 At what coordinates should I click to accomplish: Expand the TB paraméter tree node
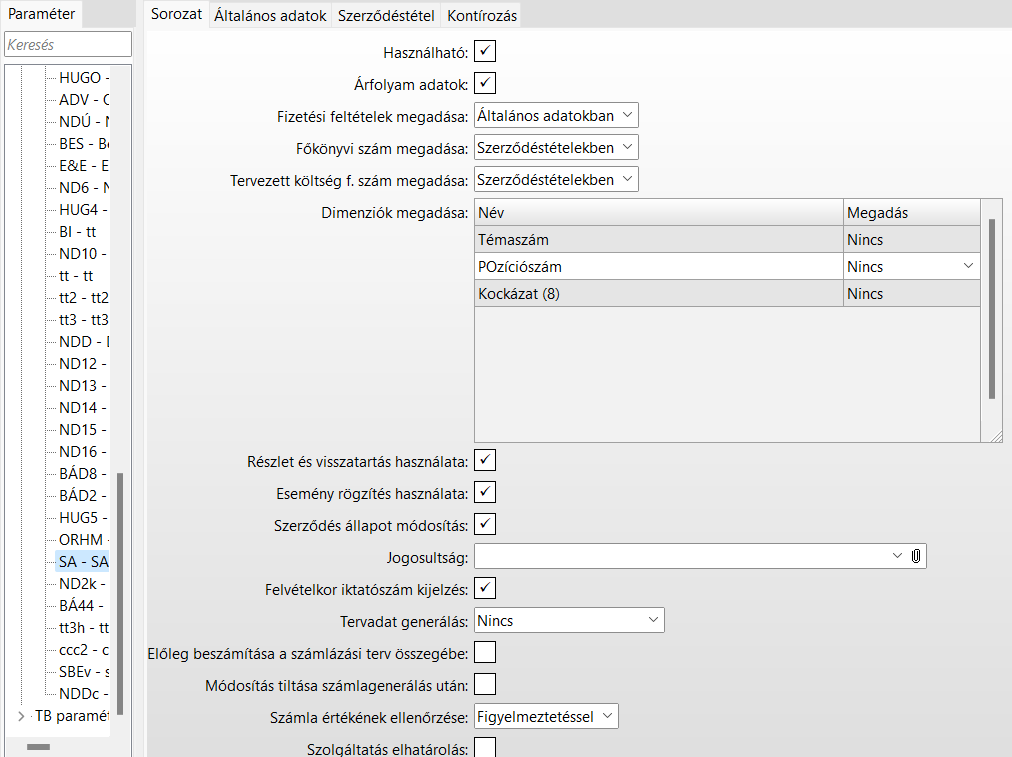(22, 716)
